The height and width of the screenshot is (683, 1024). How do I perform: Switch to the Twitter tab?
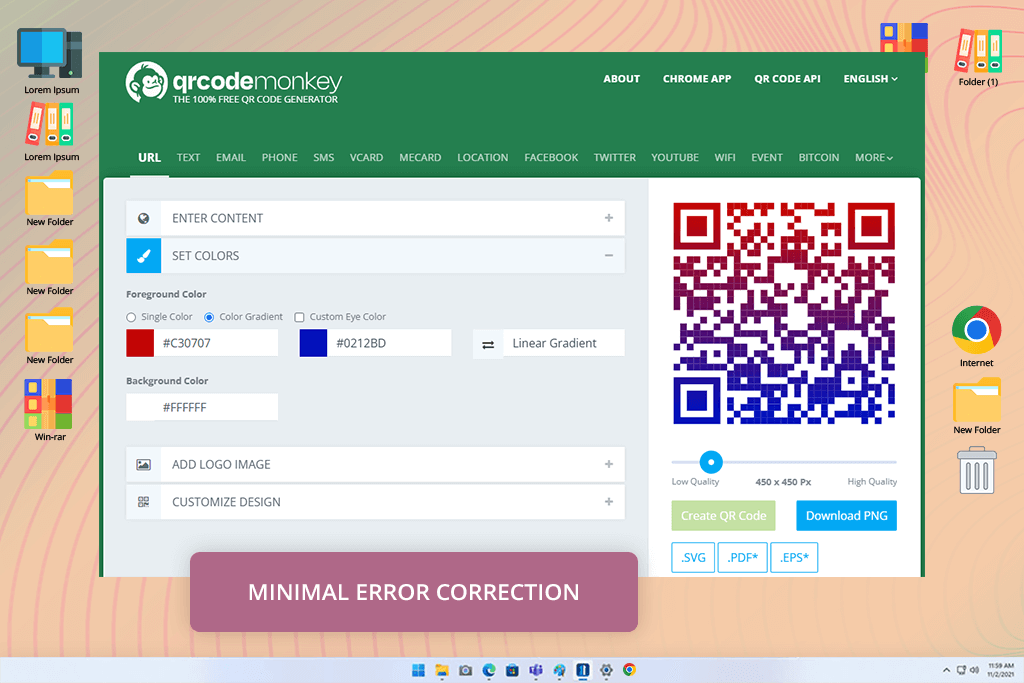[615, 157]
